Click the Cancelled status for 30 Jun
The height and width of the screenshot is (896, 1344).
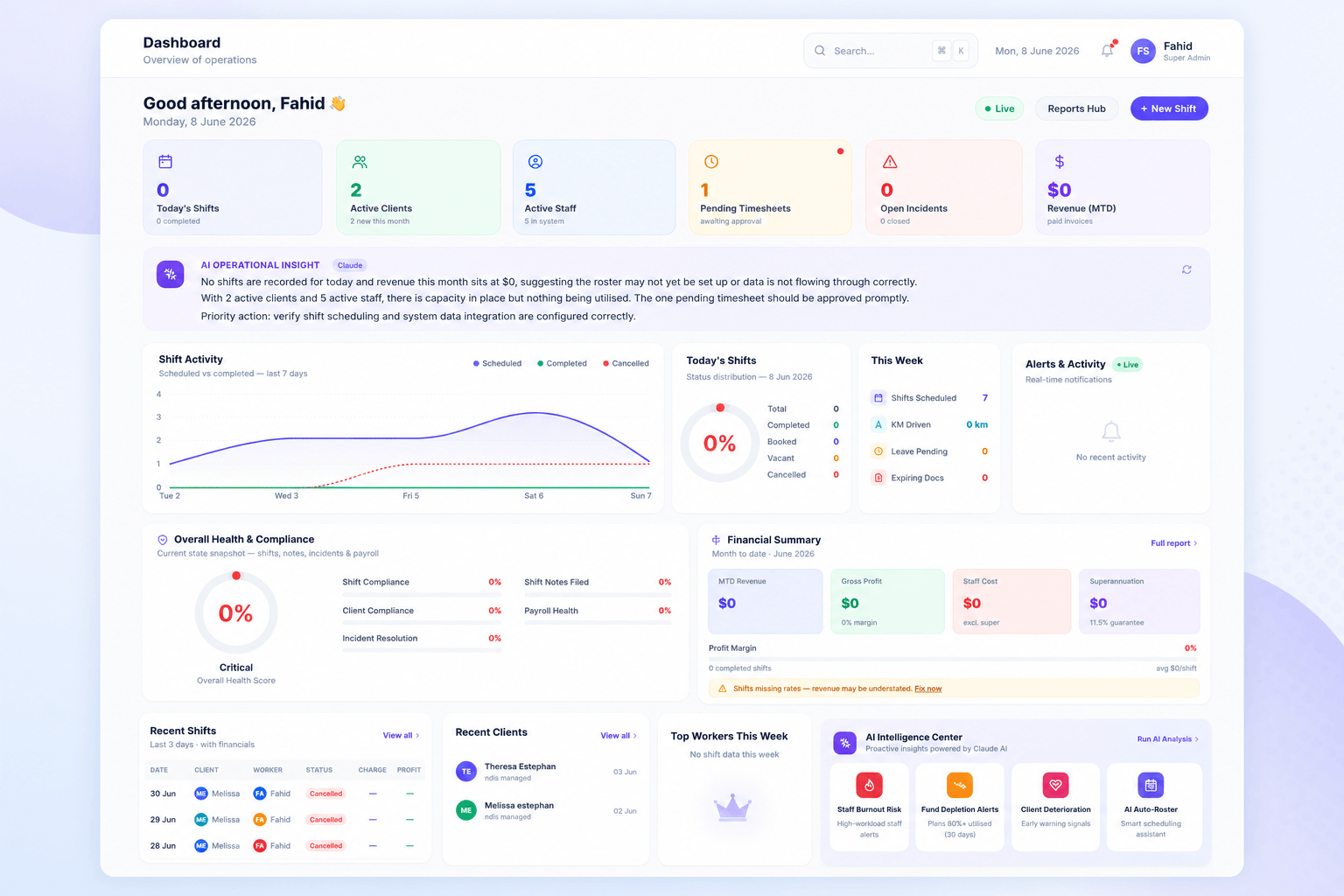[x=325, y=794]
